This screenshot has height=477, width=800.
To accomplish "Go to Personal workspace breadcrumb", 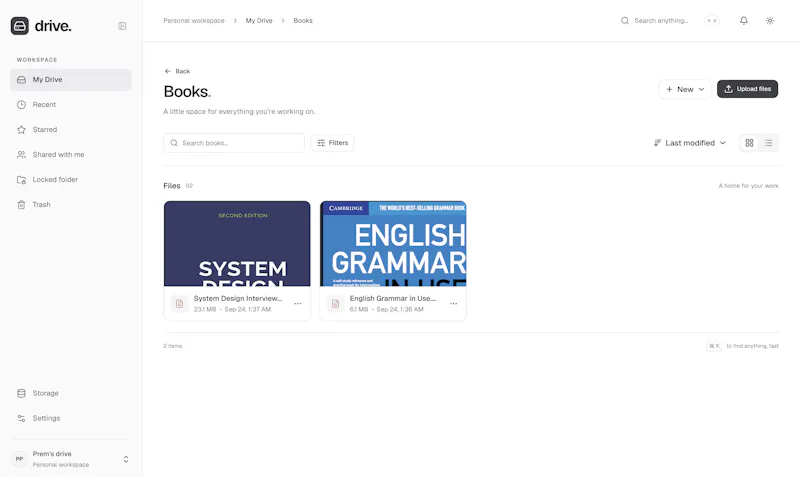I will pos(194,21).
